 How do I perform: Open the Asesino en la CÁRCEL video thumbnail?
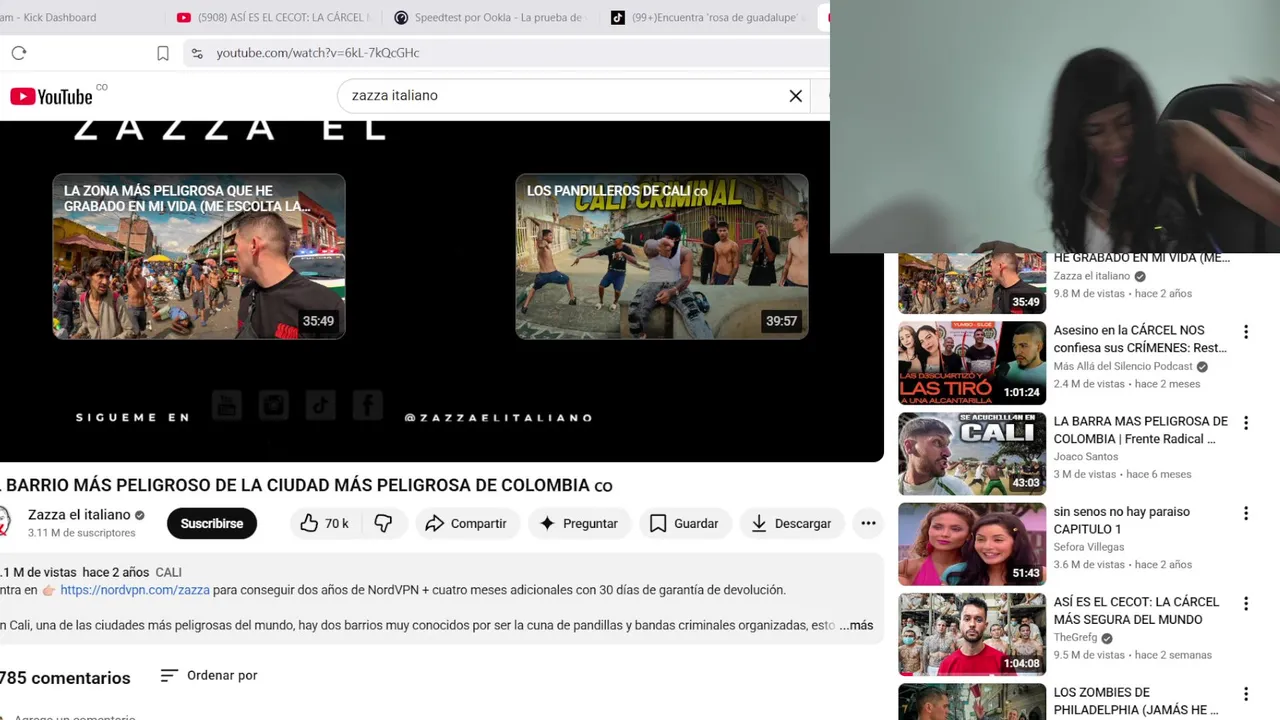pyautogui.click(x=972, y=363)
